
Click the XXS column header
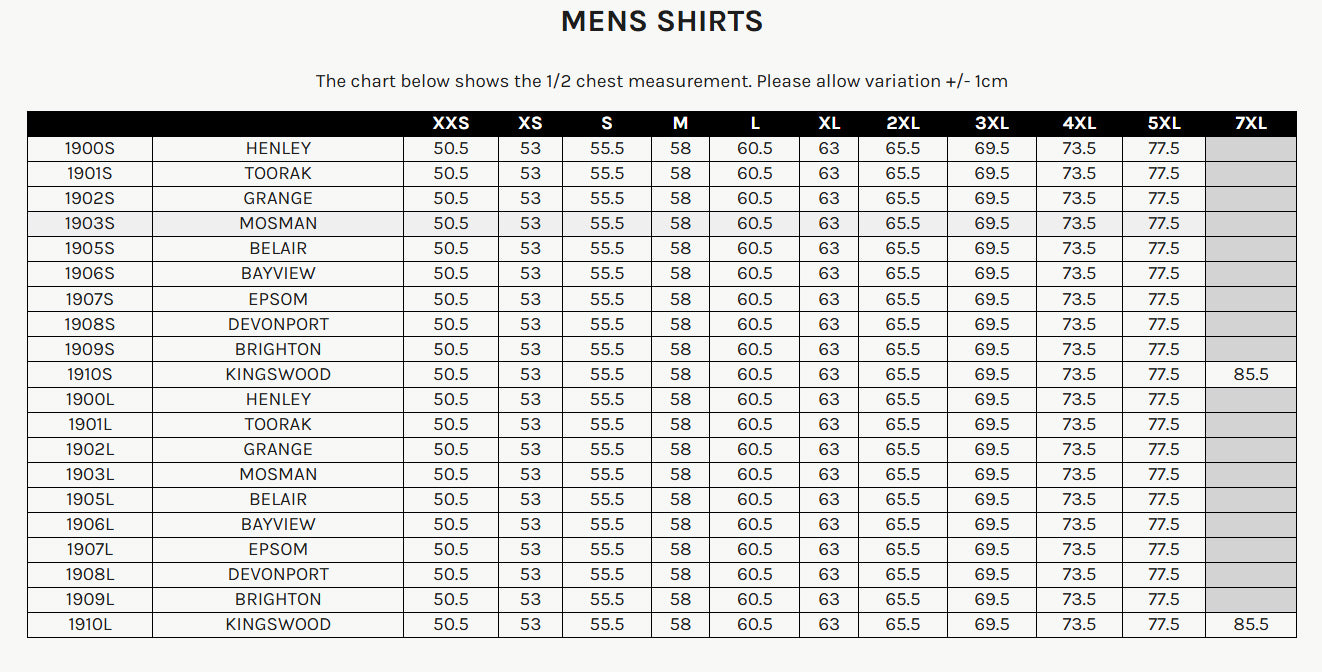tap(450, 123)
